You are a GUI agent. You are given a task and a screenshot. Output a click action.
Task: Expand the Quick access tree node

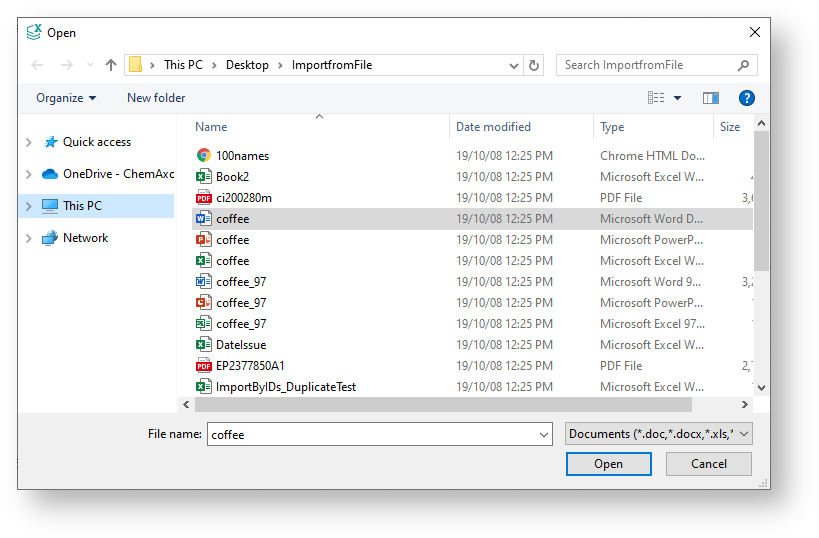29,143
